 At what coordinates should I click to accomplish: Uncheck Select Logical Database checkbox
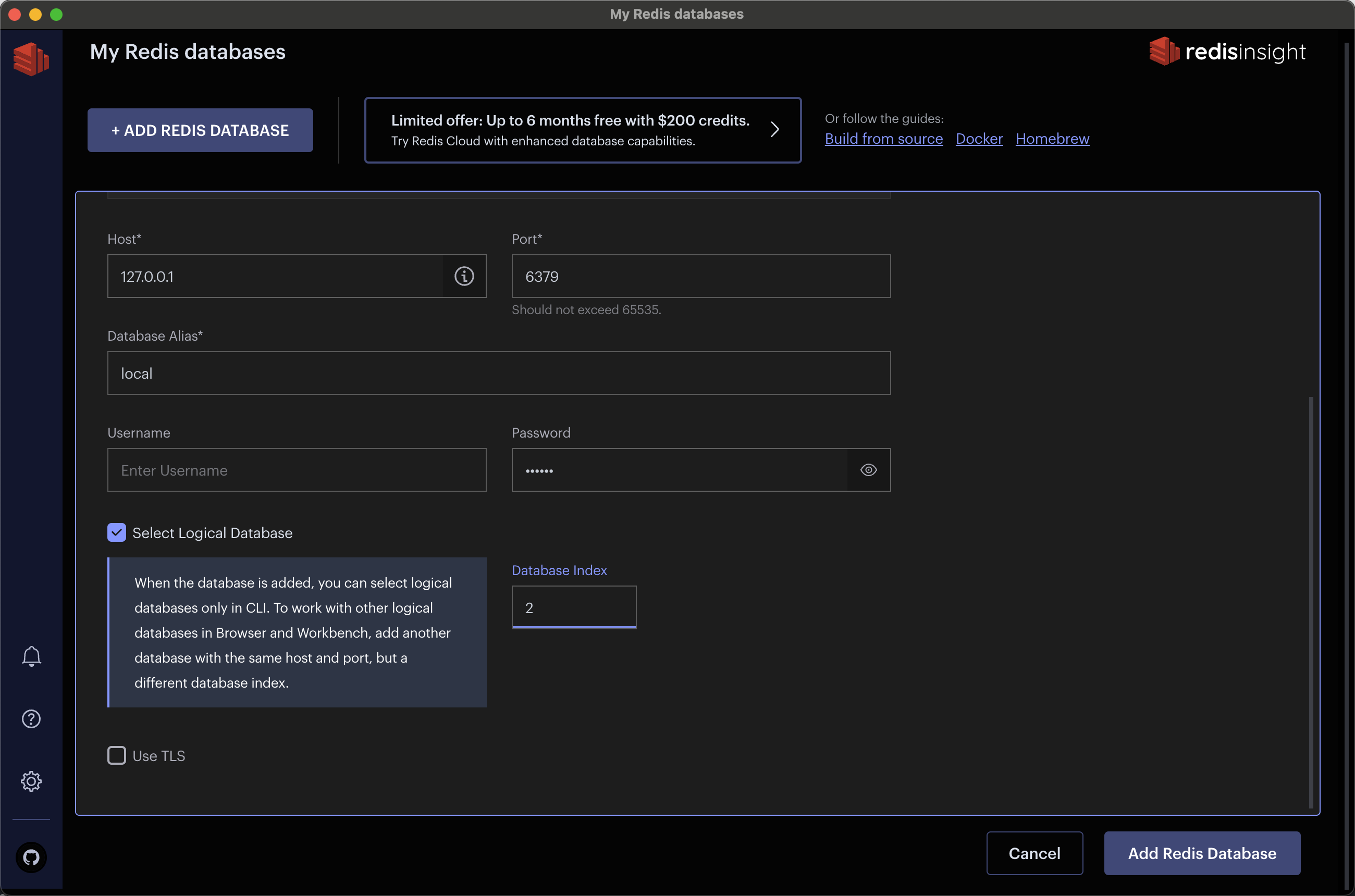click(117, 532)
